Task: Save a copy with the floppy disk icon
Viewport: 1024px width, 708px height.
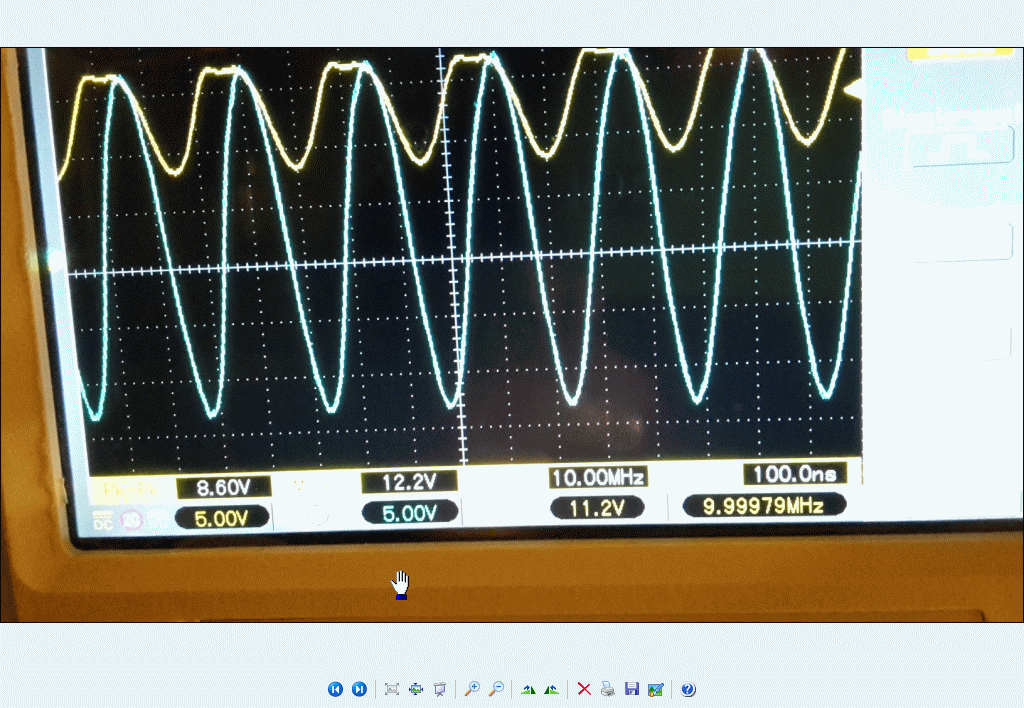Action: [631, 689]
